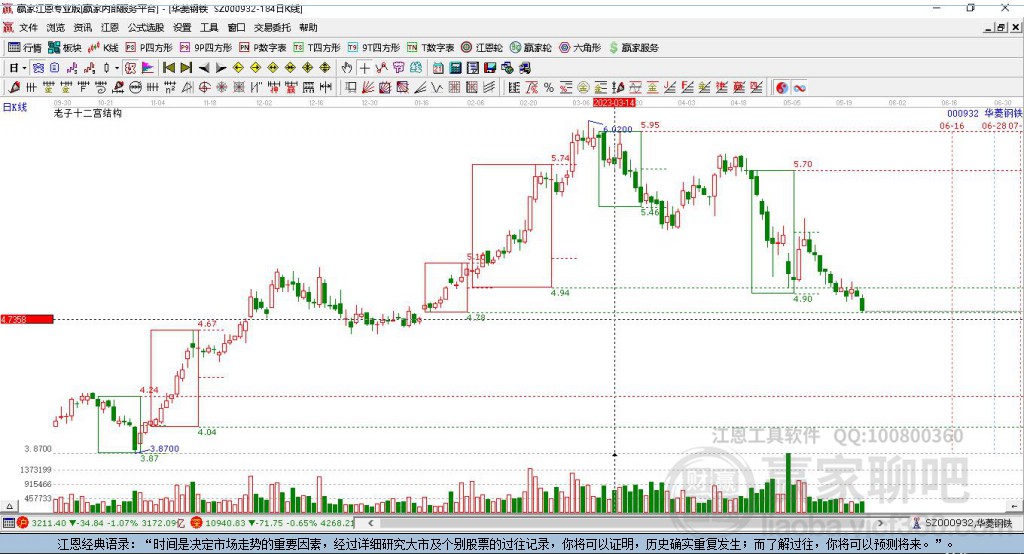Viewport: 1024px width, 554px height.
Task: Select the V-wave line tool
Action: tap(436, 88)
